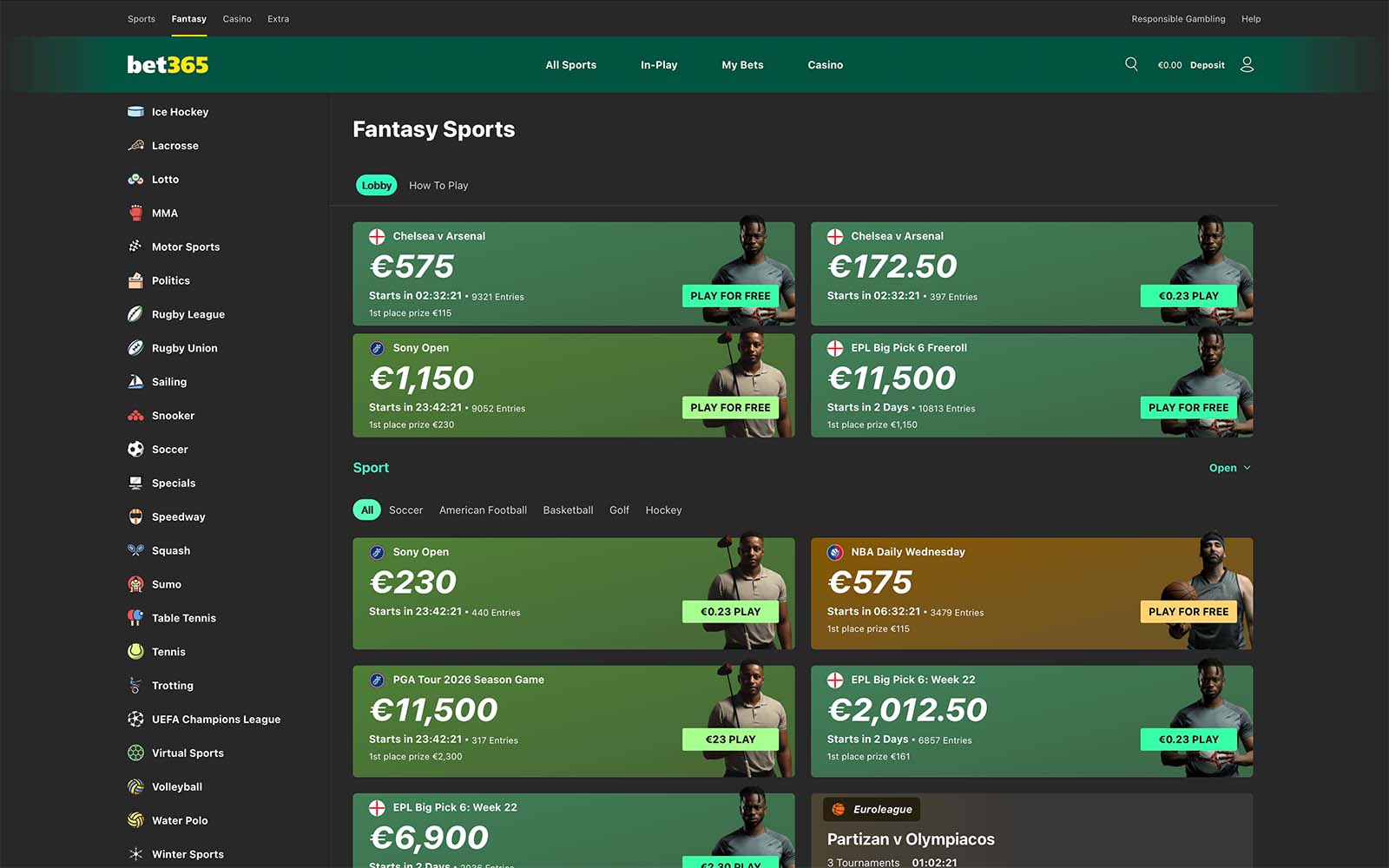Open Soccer via its ball icon

[135, 450]
